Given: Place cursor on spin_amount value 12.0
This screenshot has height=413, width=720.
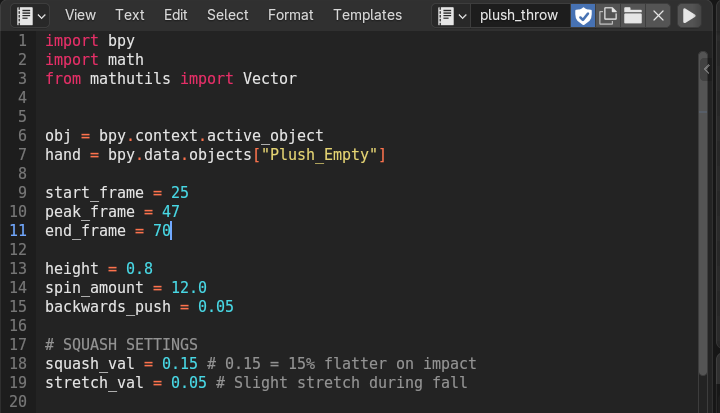Looking at the screenshot, I should coord(188,288).
